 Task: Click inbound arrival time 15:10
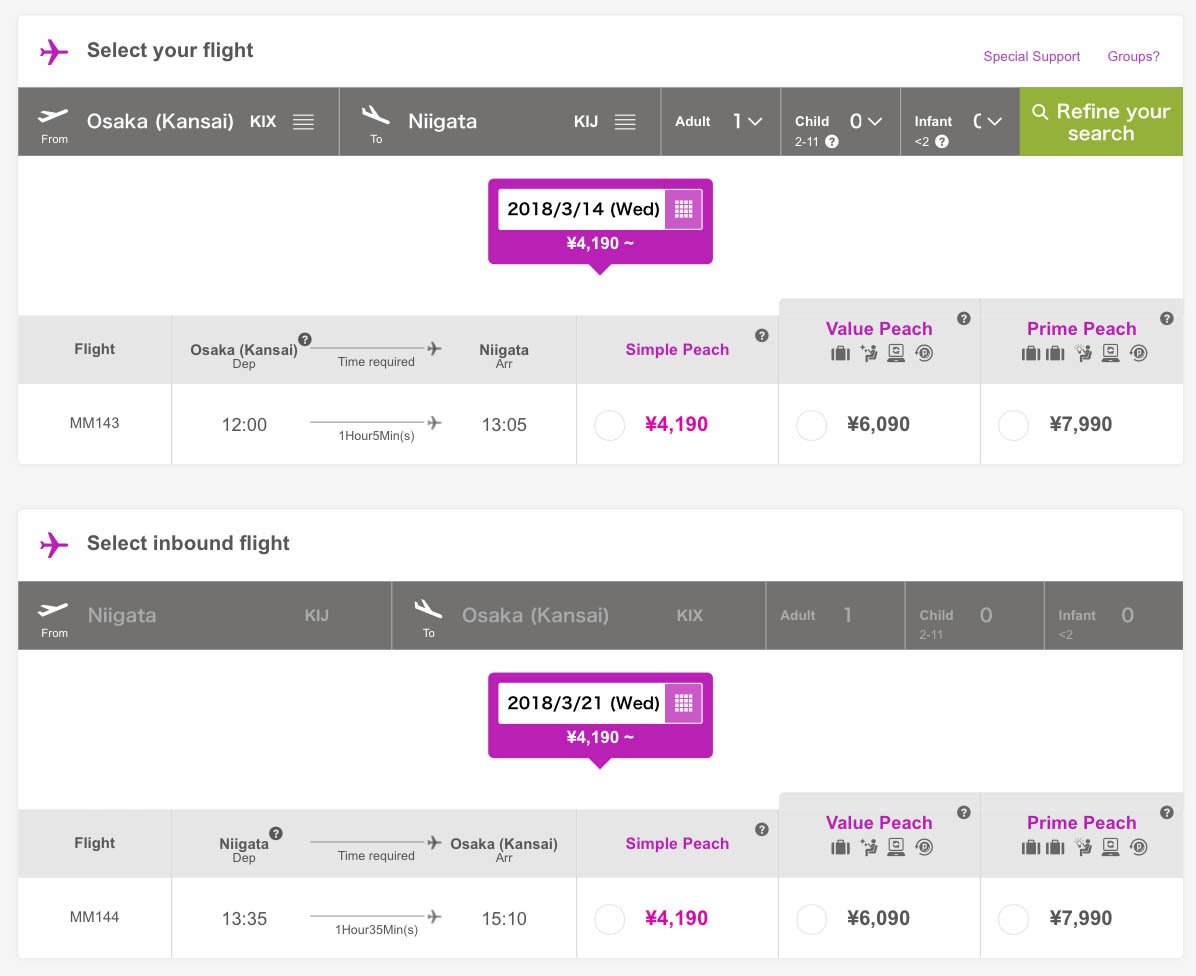click(504, 919)
